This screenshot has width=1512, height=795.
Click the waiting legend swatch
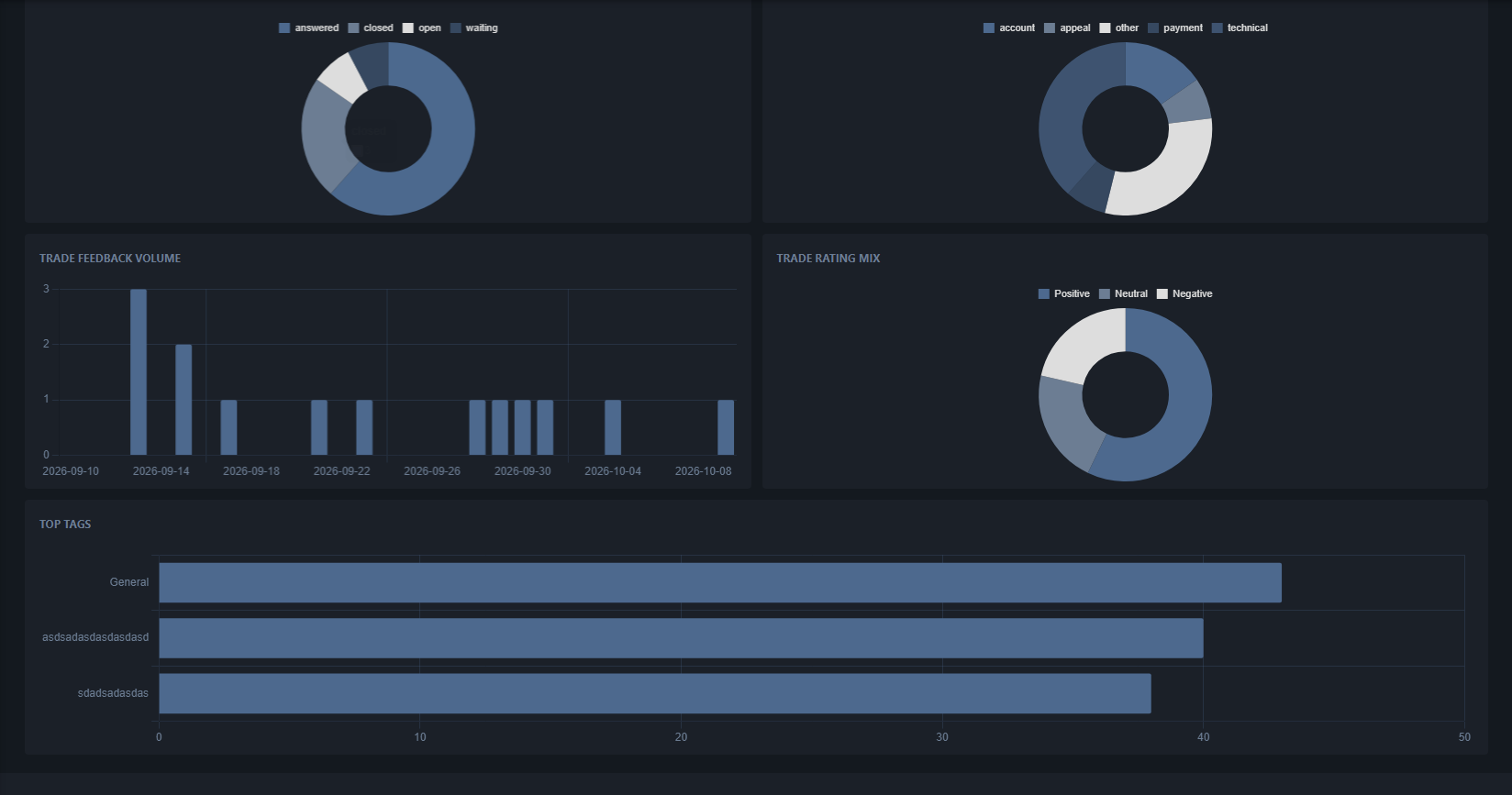(x=455, y=28)
